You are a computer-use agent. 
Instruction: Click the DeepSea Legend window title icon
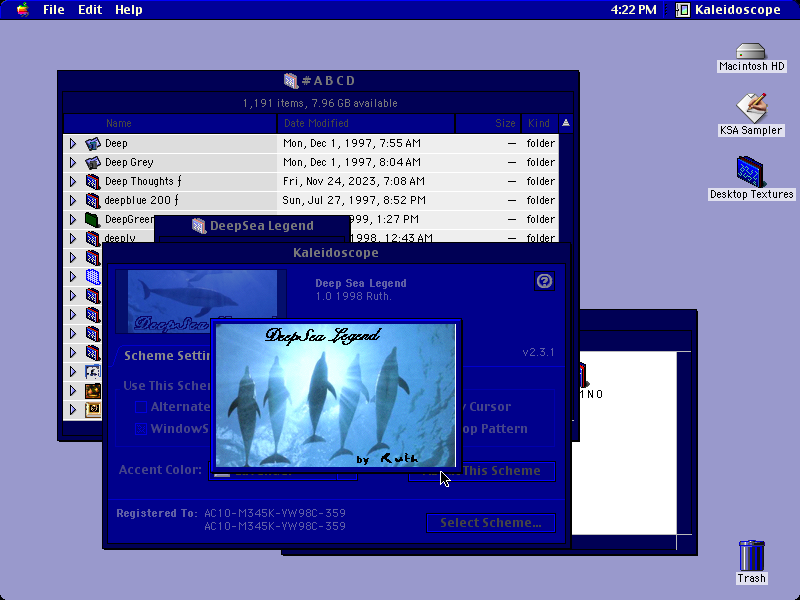pos(199,226)
